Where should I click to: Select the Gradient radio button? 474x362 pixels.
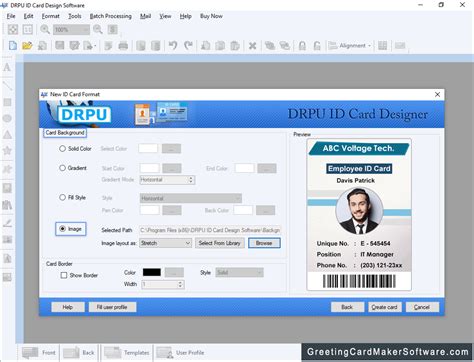[62, 168]
